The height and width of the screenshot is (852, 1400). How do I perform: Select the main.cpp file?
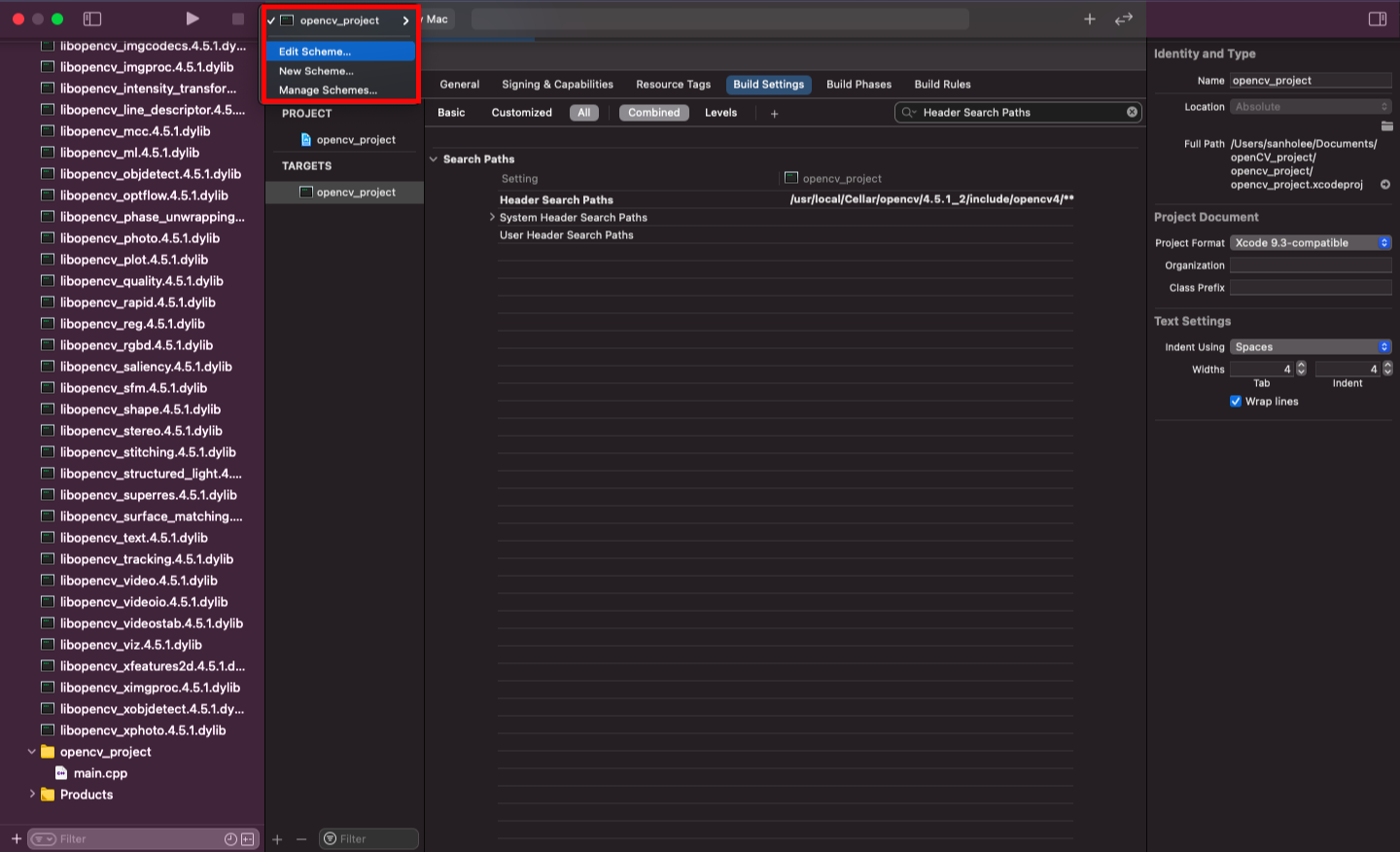point(100,773)
